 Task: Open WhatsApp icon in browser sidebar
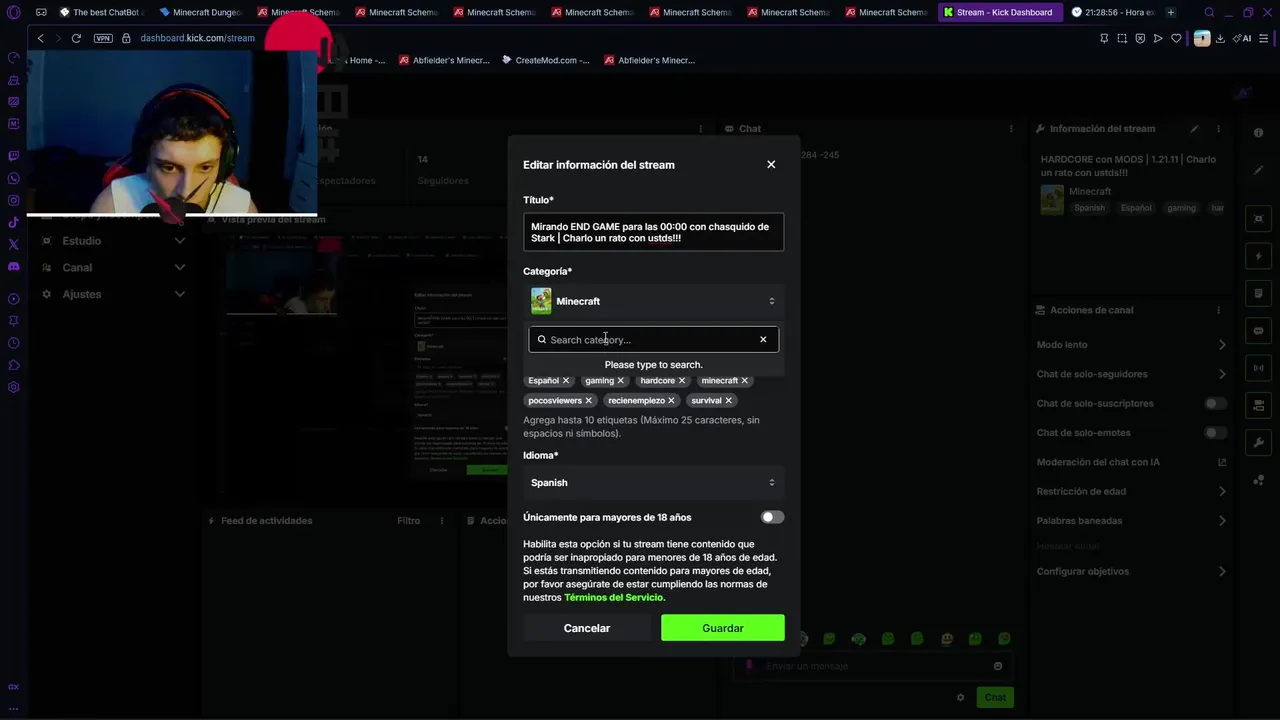13,178
